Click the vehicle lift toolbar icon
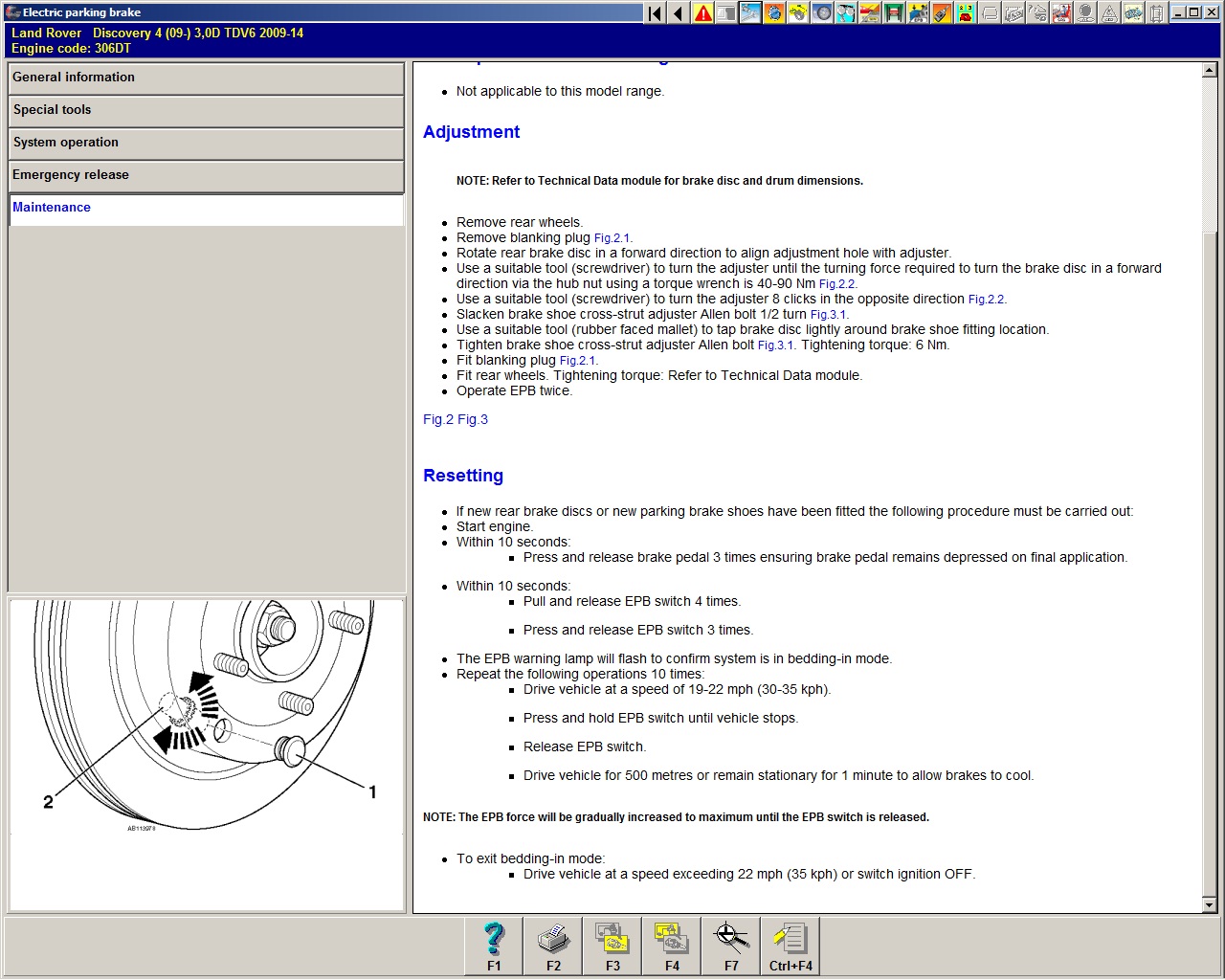The width and height of the screenshot is (1225, 980). click(894, 12)
